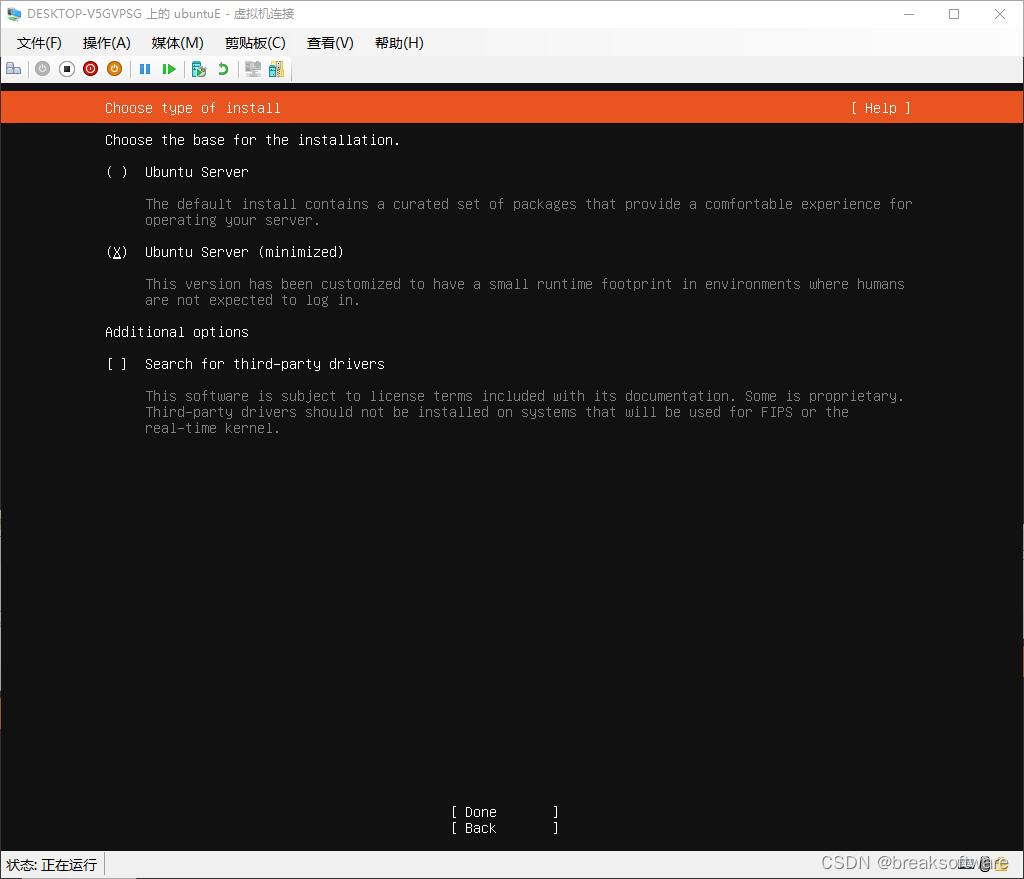The width and height of the screenshot is (1024, 879).
Task: Open the 媒体(M) menu
Action: (x=177, y=43)
